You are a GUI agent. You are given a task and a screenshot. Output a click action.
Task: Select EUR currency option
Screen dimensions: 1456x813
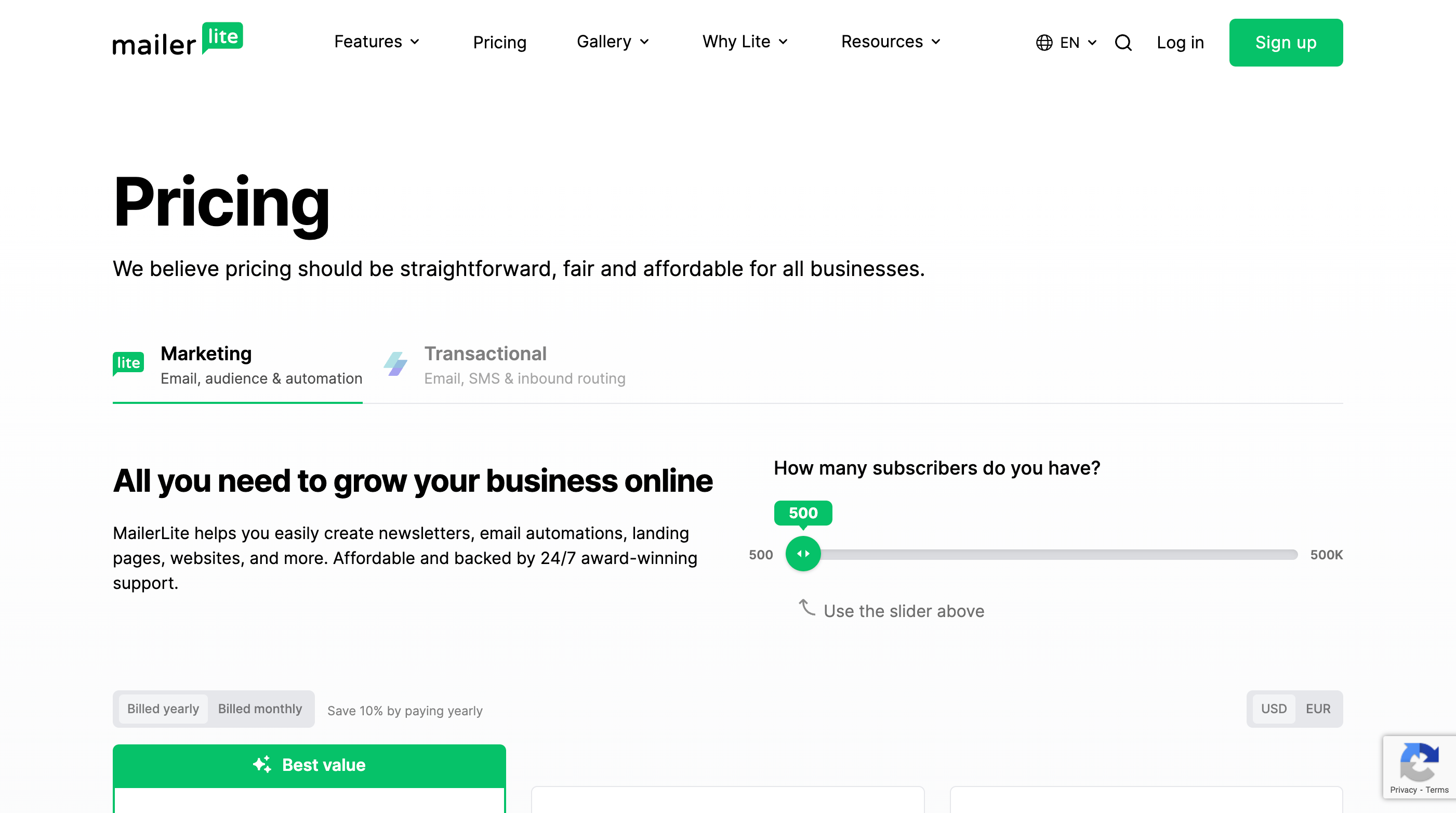[1318, 709]
